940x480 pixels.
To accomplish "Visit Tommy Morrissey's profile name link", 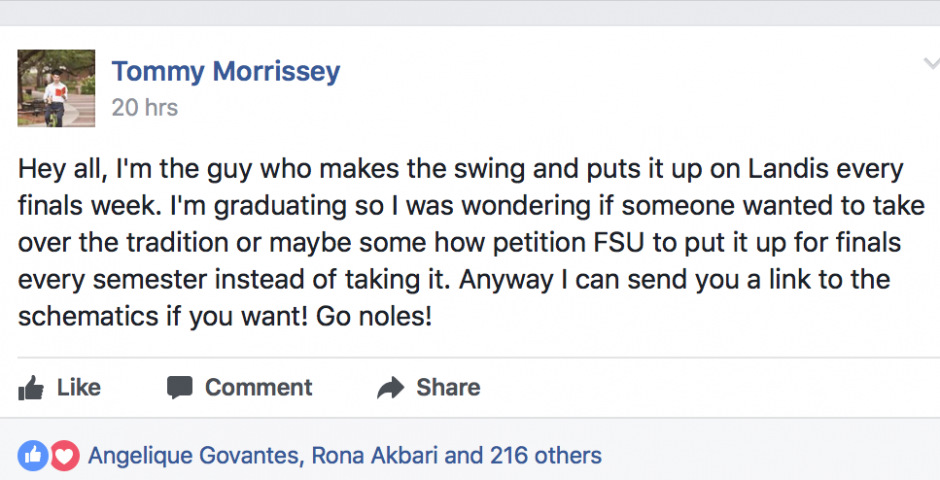I will point(226,72).
